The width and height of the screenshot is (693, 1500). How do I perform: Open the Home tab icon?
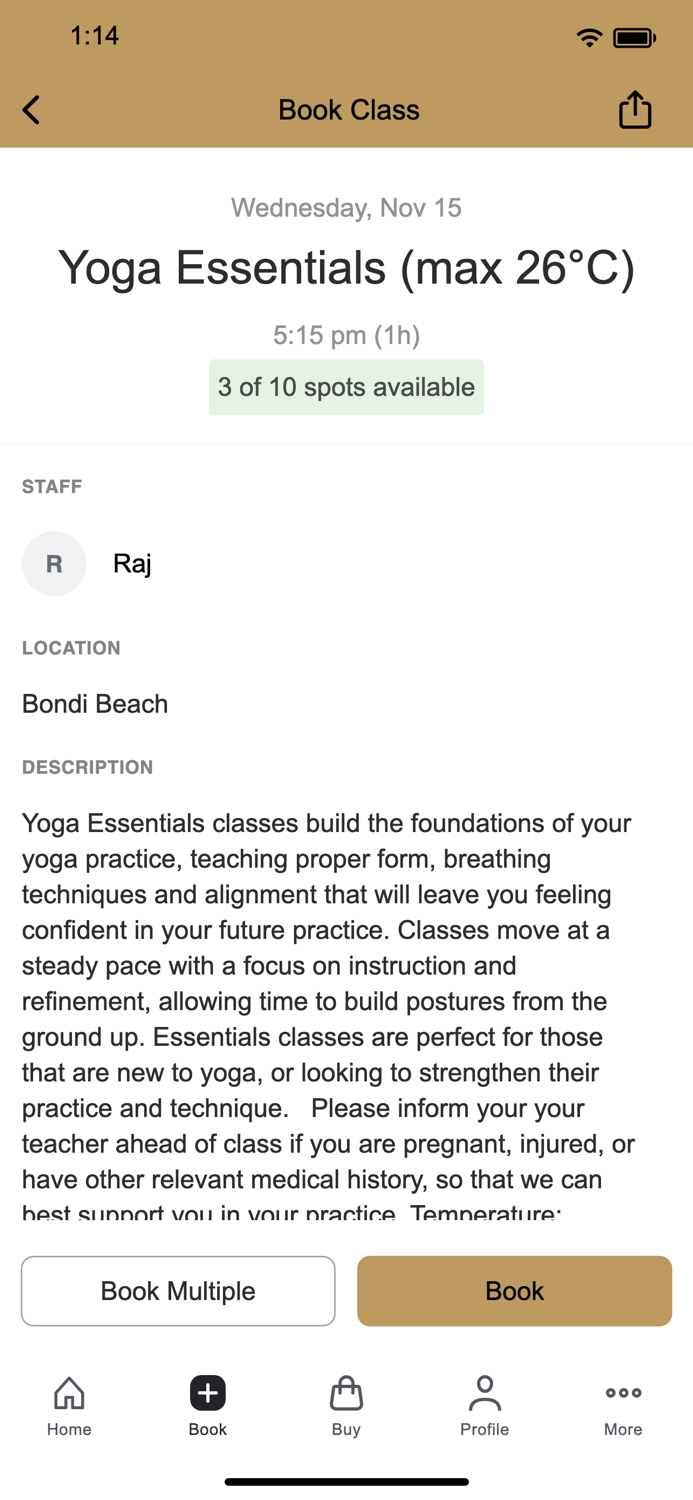(68, 1392)
